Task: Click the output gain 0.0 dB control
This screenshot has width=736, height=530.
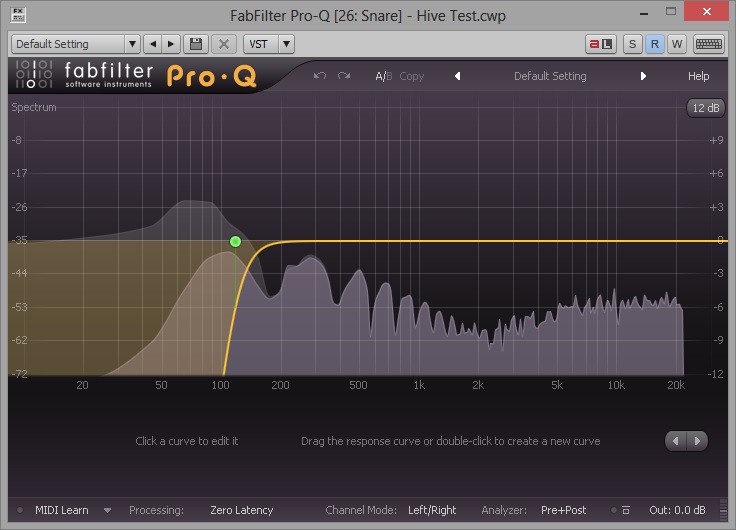Action: coord(676,510)
